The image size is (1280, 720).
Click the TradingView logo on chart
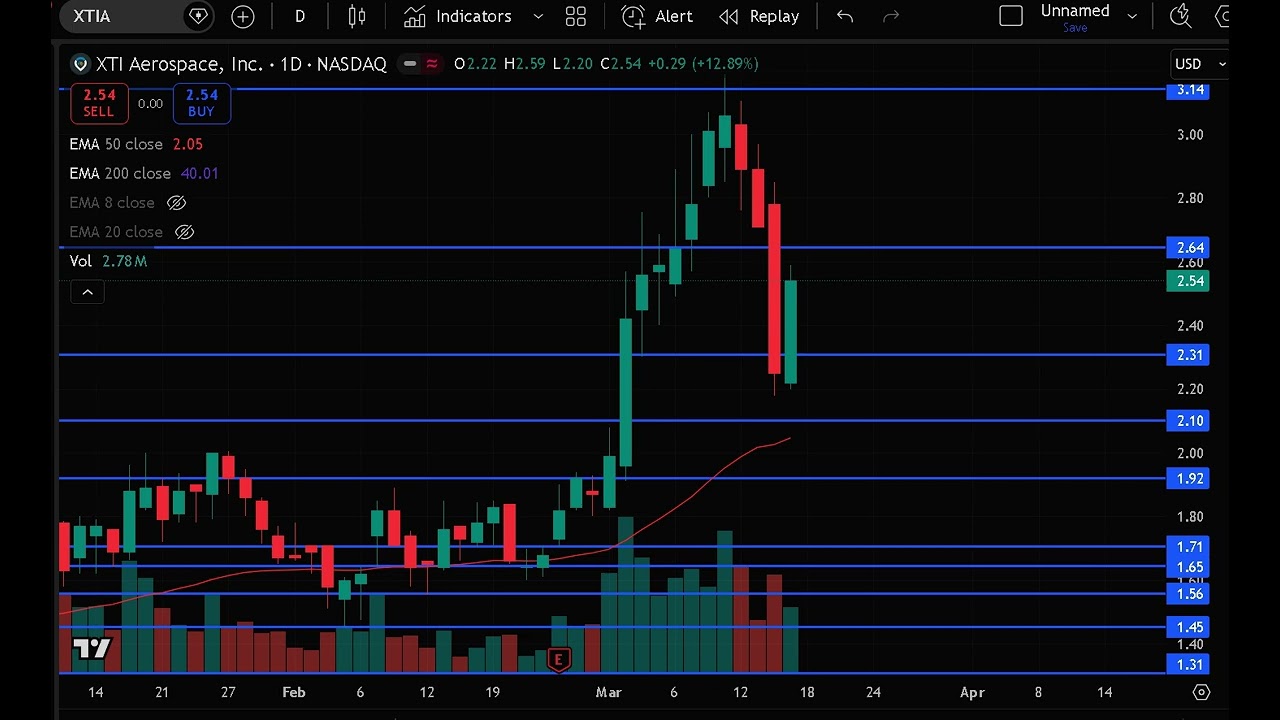[x=92, y=649]
